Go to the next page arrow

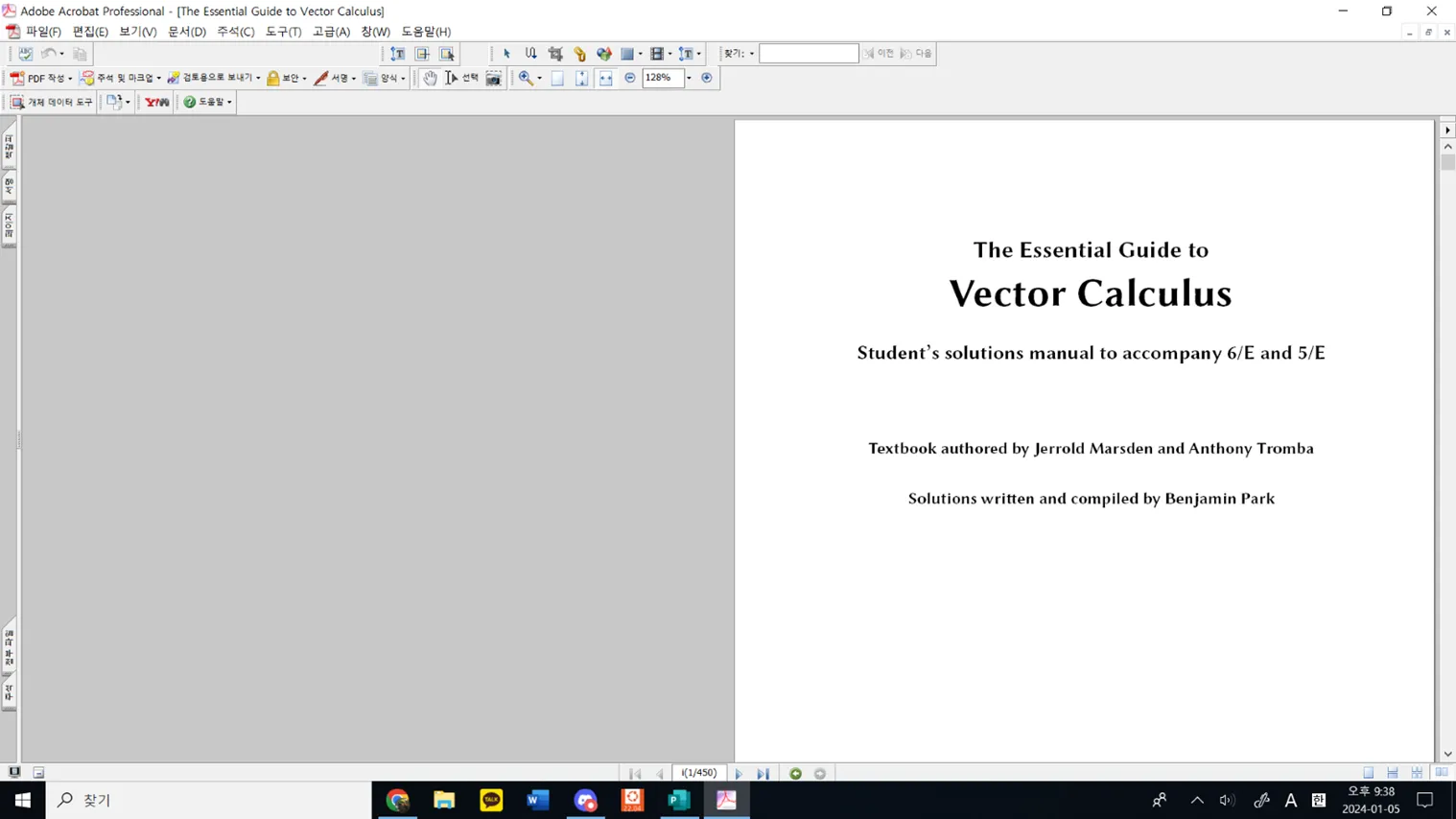click(739, 773)
